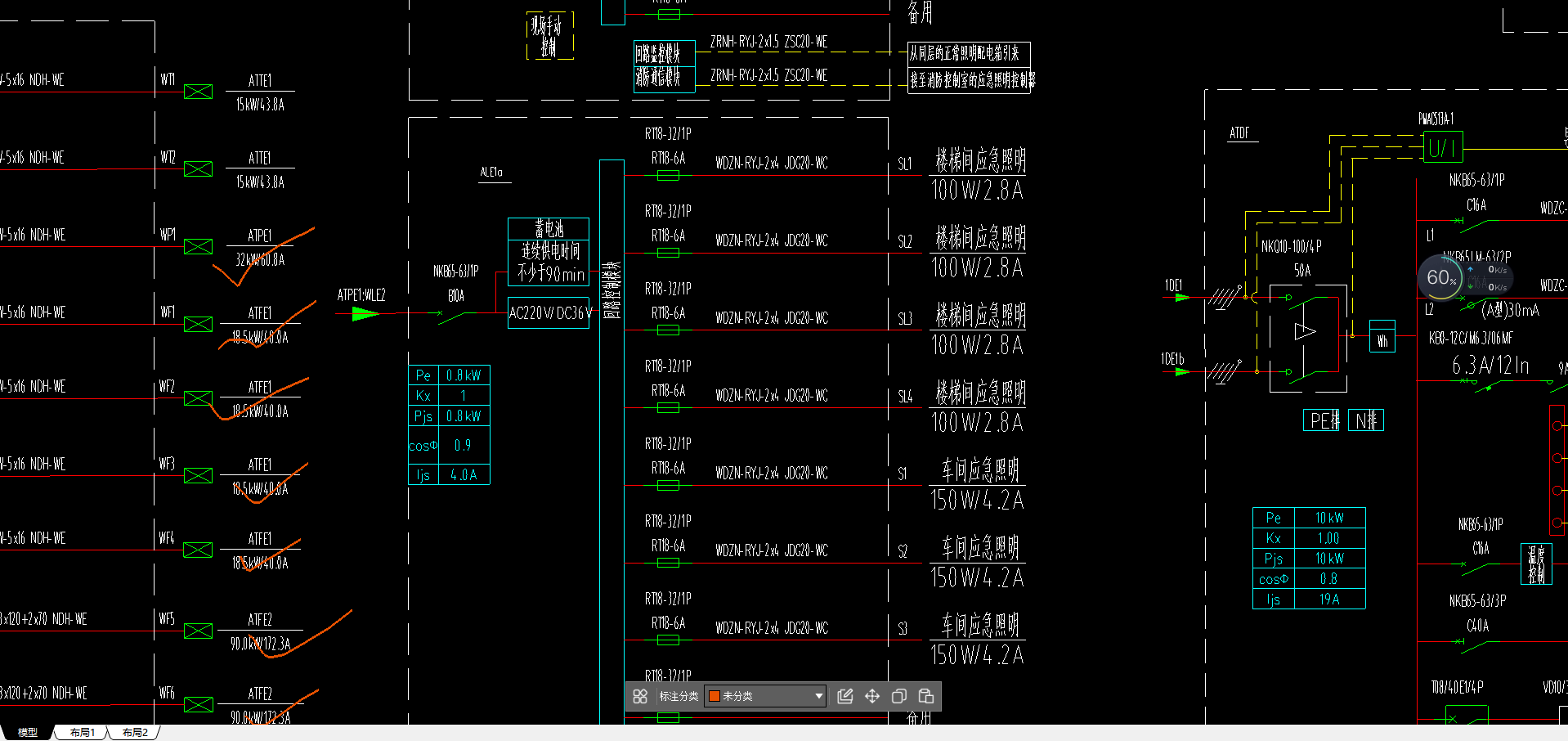Select the 6.3A/12In setting text
Image resolution: width=1568 pixels, height=741 pixels.
[1490, 365]
